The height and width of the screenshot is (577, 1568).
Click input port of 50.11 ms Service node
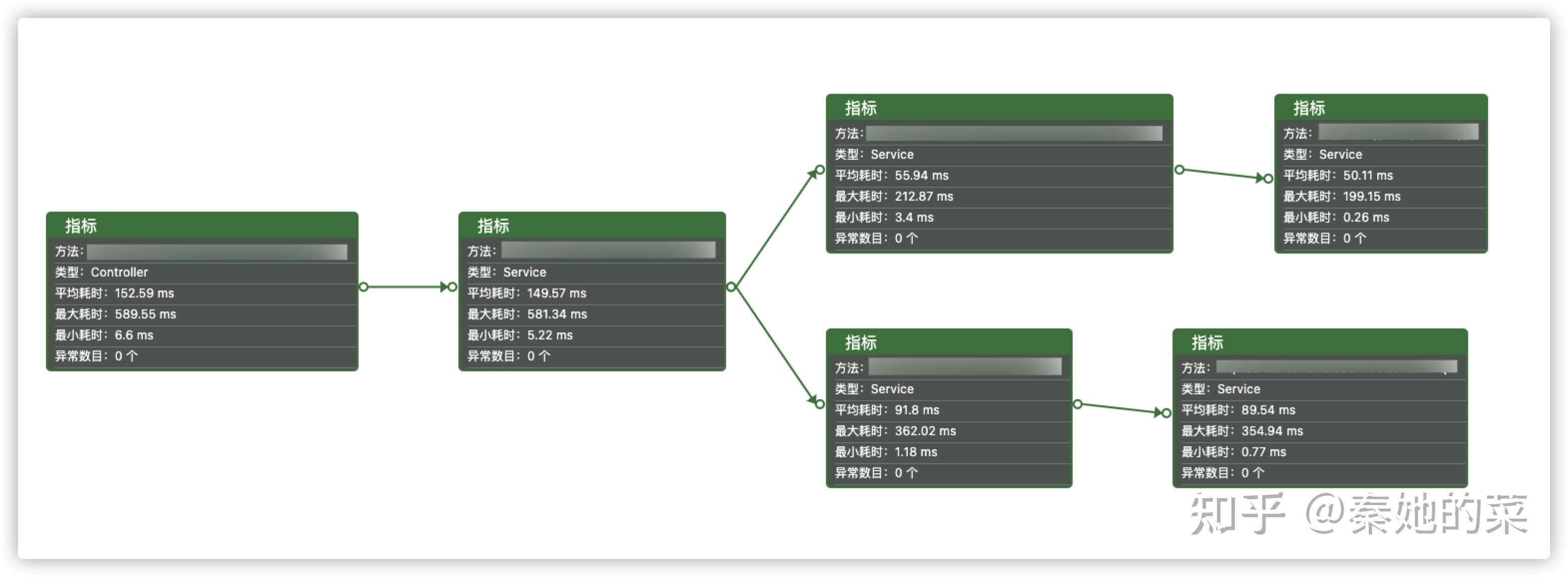[x=1268, y=178]
